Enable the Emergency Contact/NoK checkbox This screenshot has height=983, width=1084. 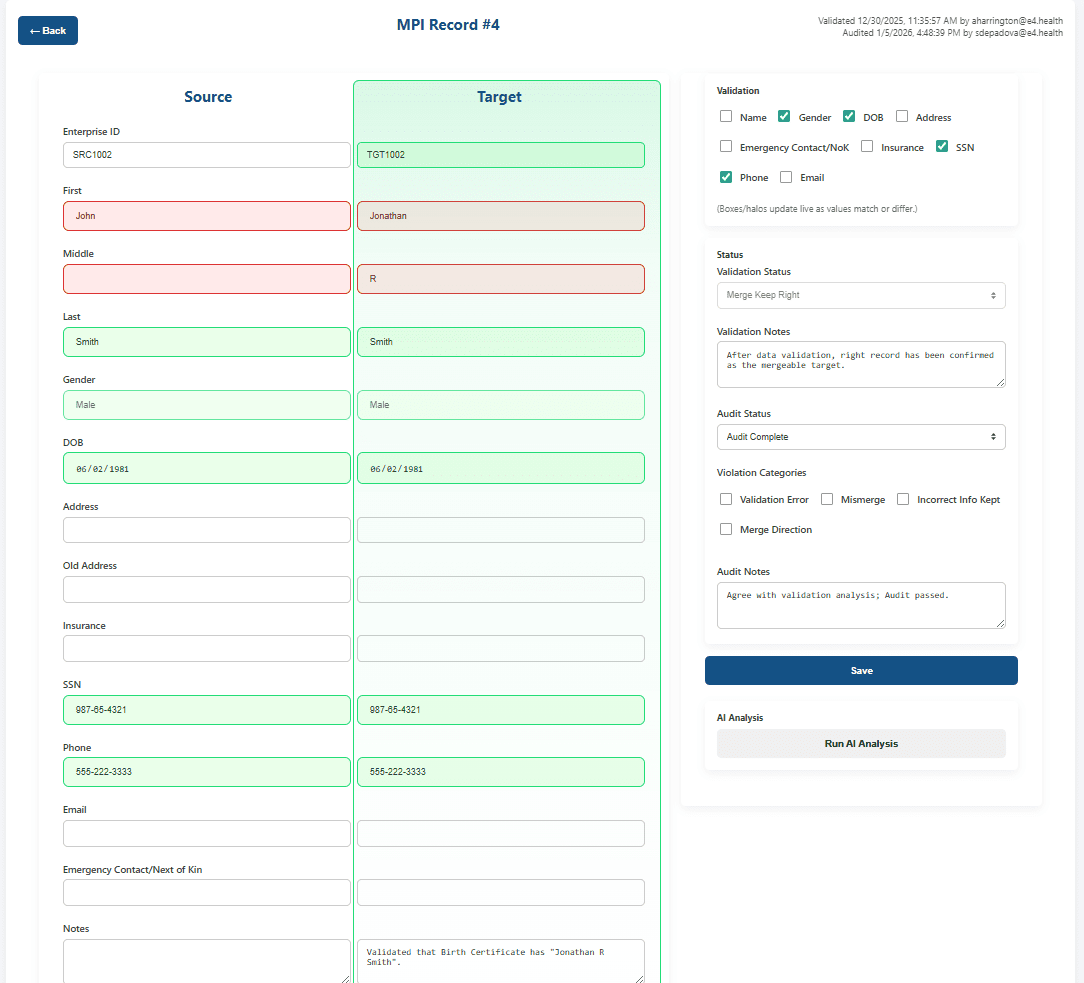point(726,147)
